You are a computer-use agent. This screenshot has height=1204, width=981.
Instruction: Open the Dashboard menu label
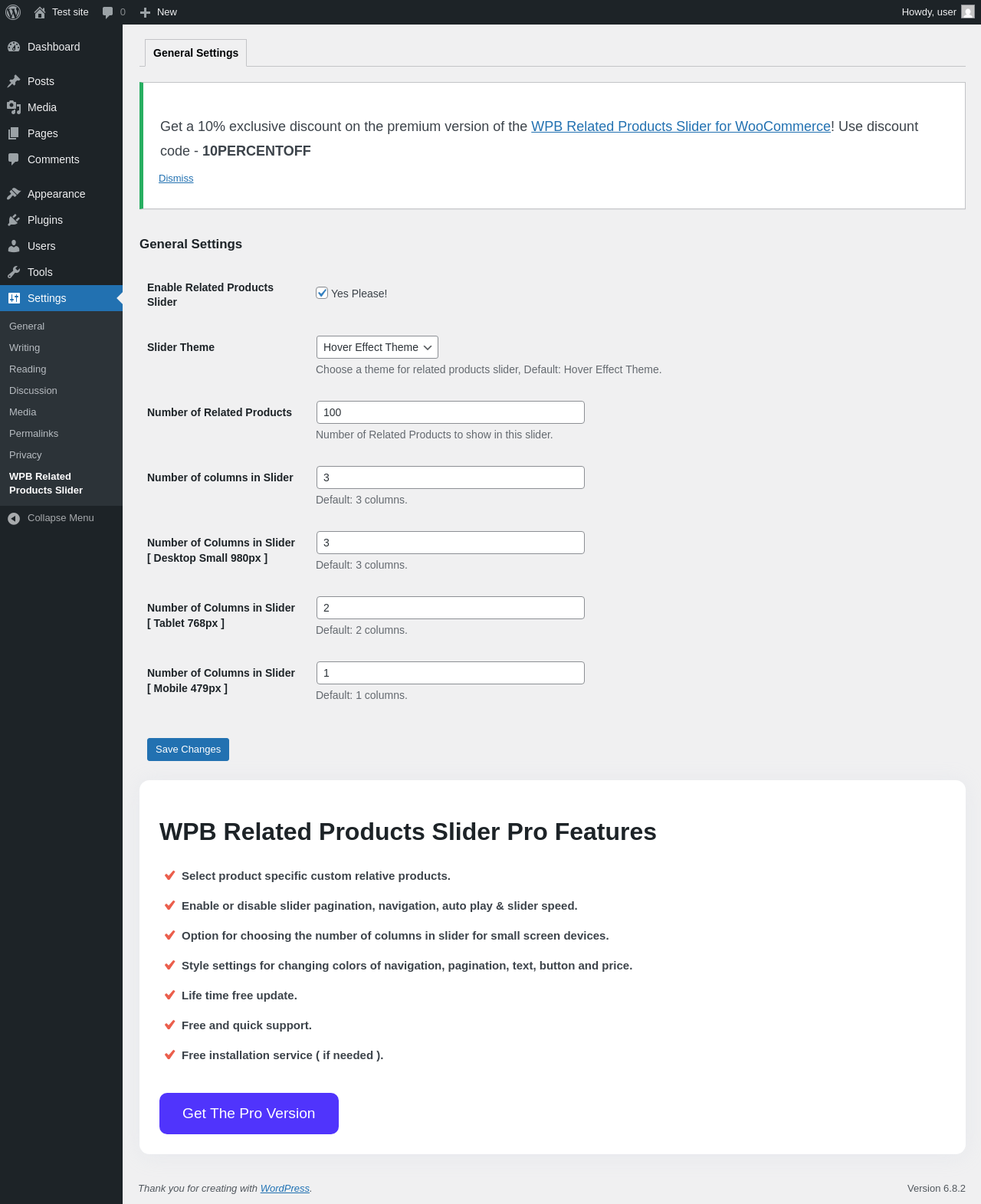(x=54, y=47)
